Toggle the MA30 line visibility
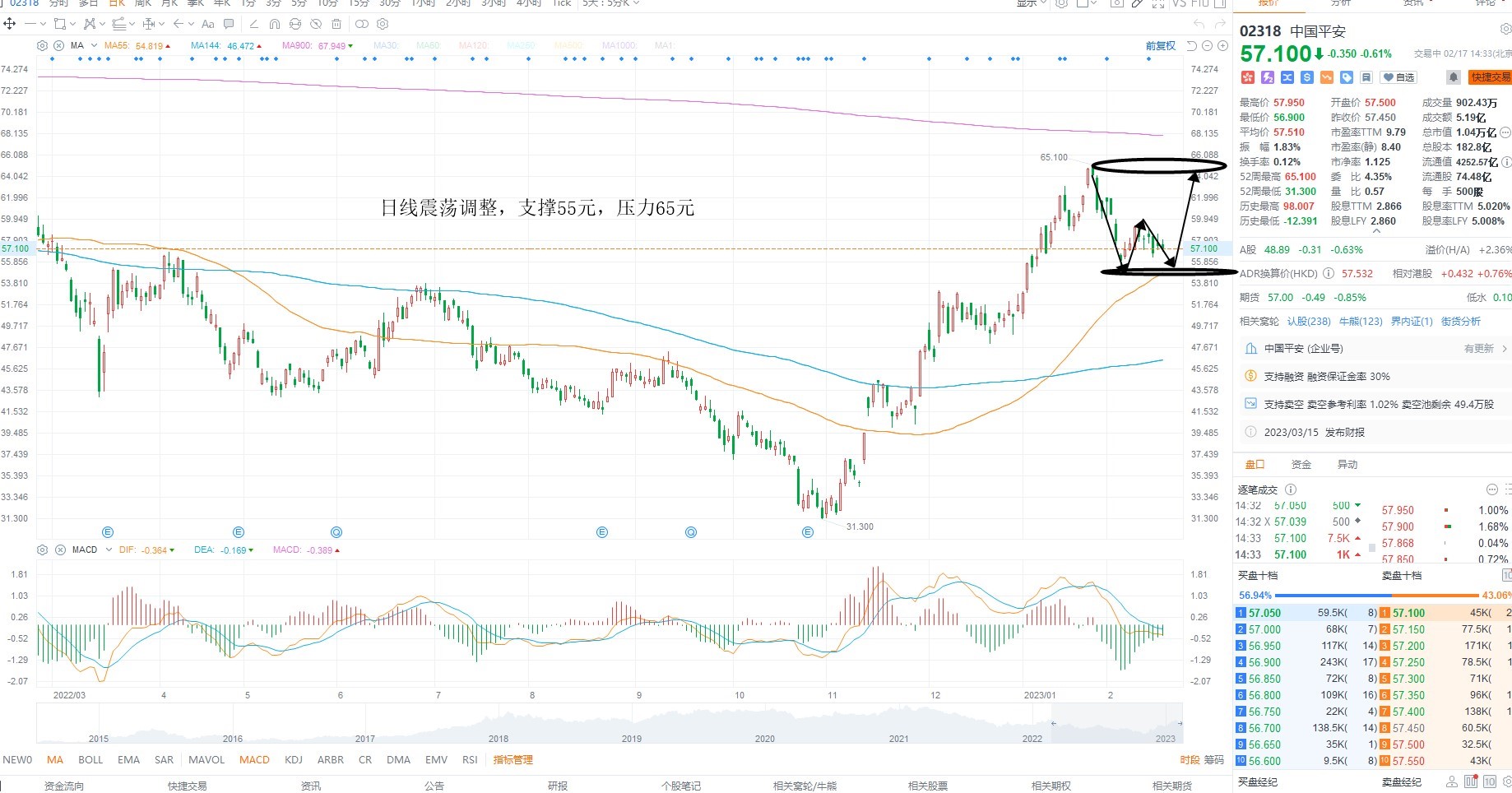 tap(386, 46)
